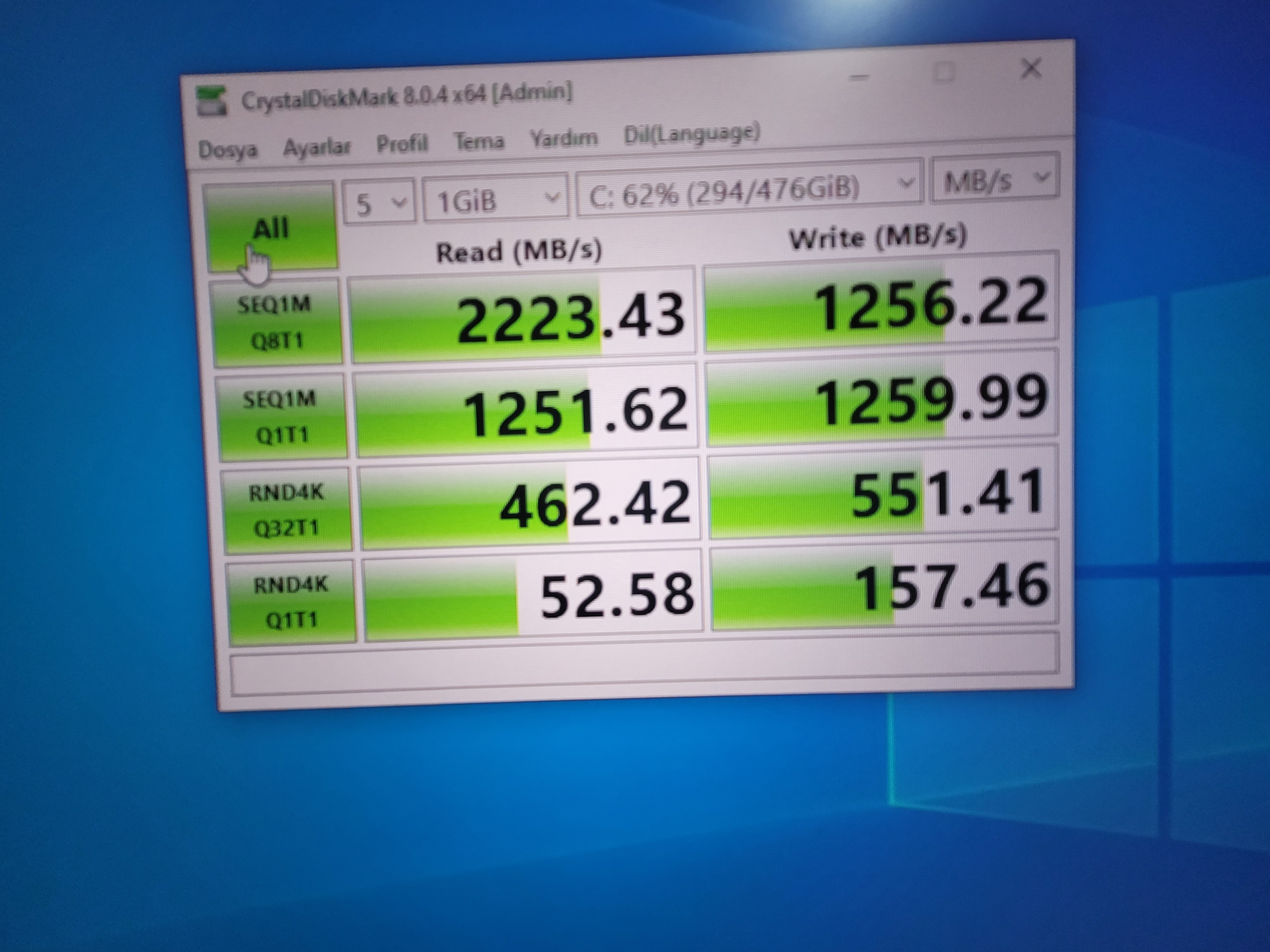Open the Dil(Language) menu
Viewport: 1270px width, 952px height.
[x=692, y=134]
